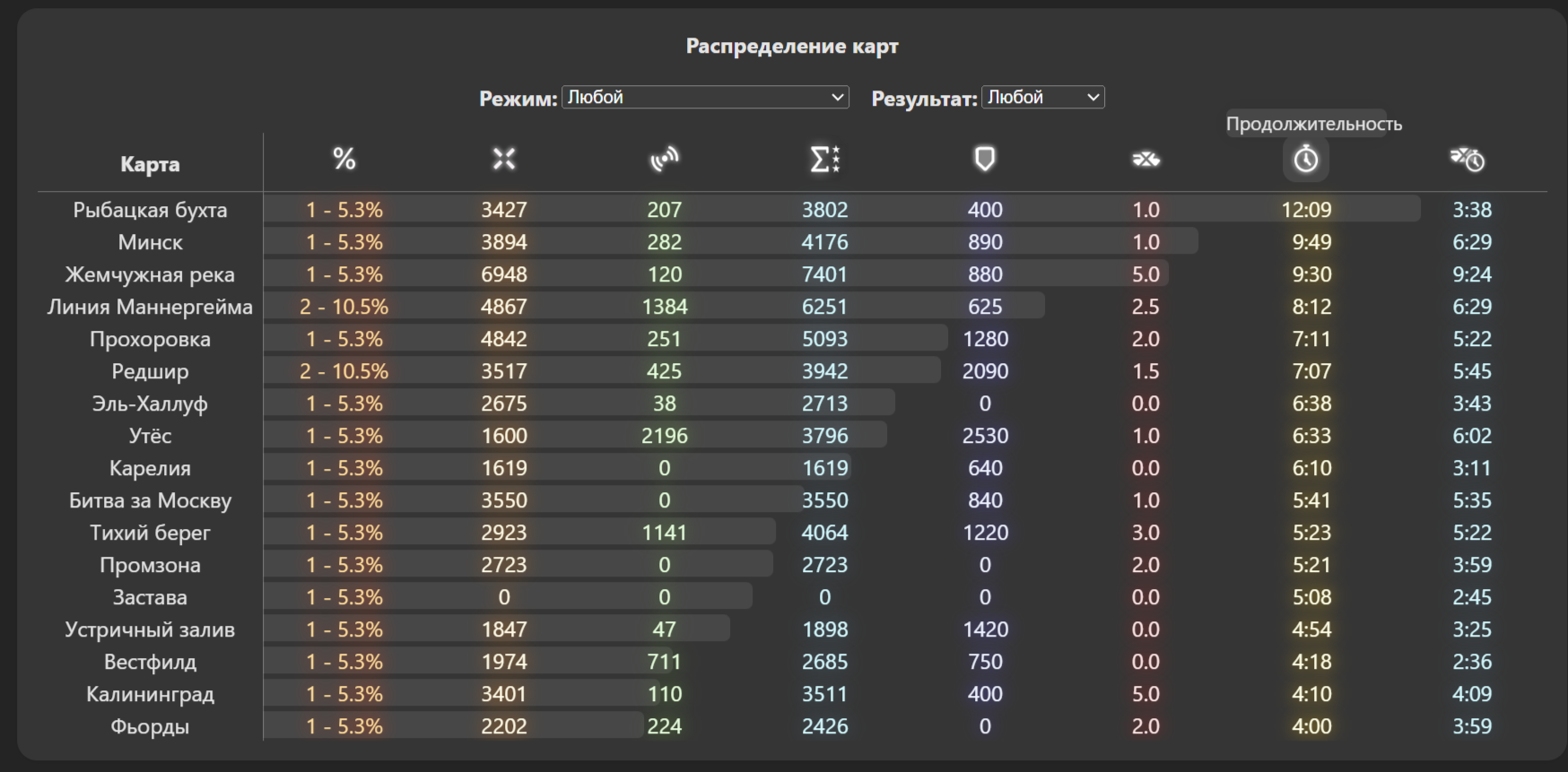Viewport: 1568px width, 772px height.
Task: Click the 2 - 10.5% value for Редшир
Action: click(x=344, y=371)
